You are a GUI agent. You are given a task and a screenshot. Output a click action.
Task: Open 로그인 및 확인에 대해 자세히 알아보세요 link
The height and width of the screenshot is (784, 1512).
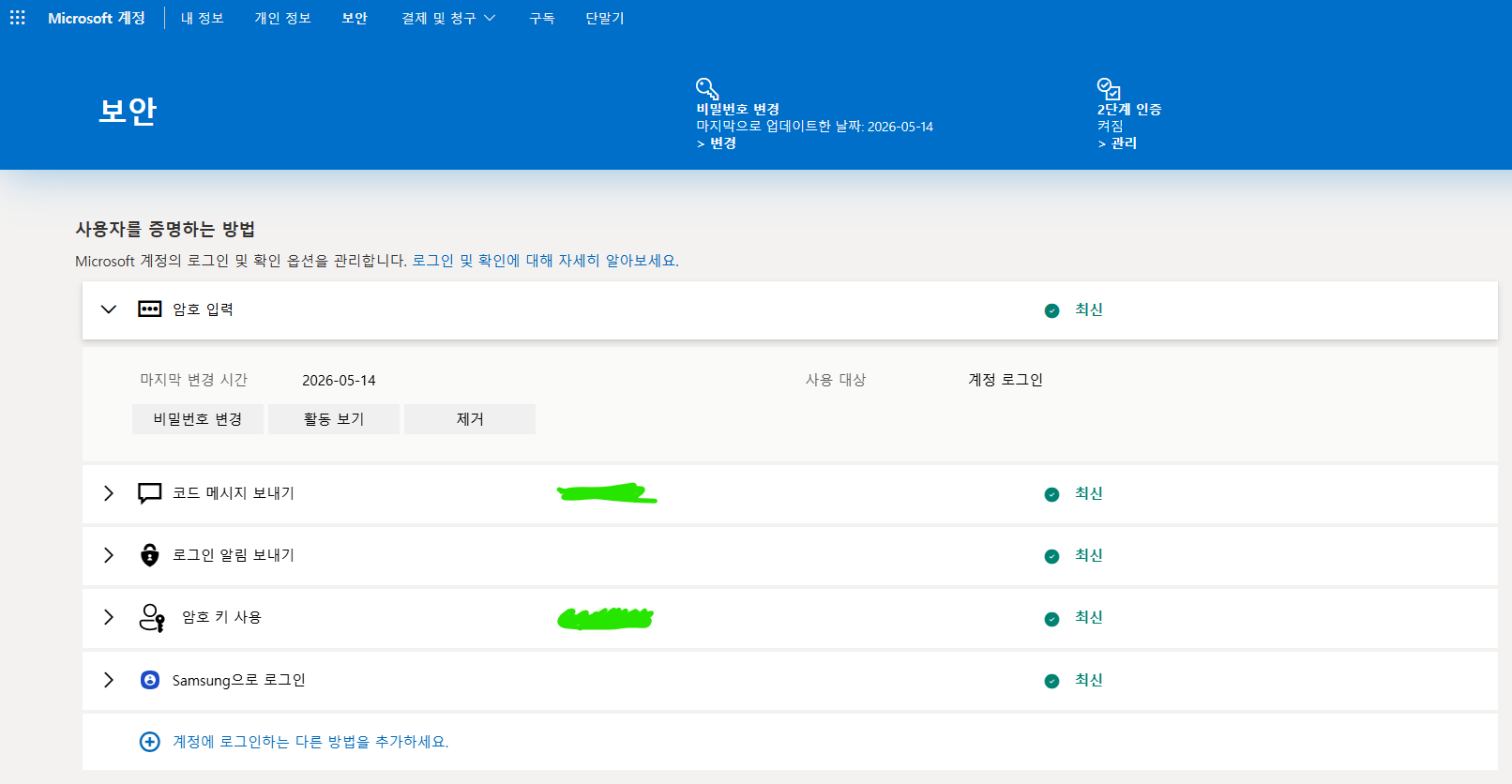[x=546, y=261]
